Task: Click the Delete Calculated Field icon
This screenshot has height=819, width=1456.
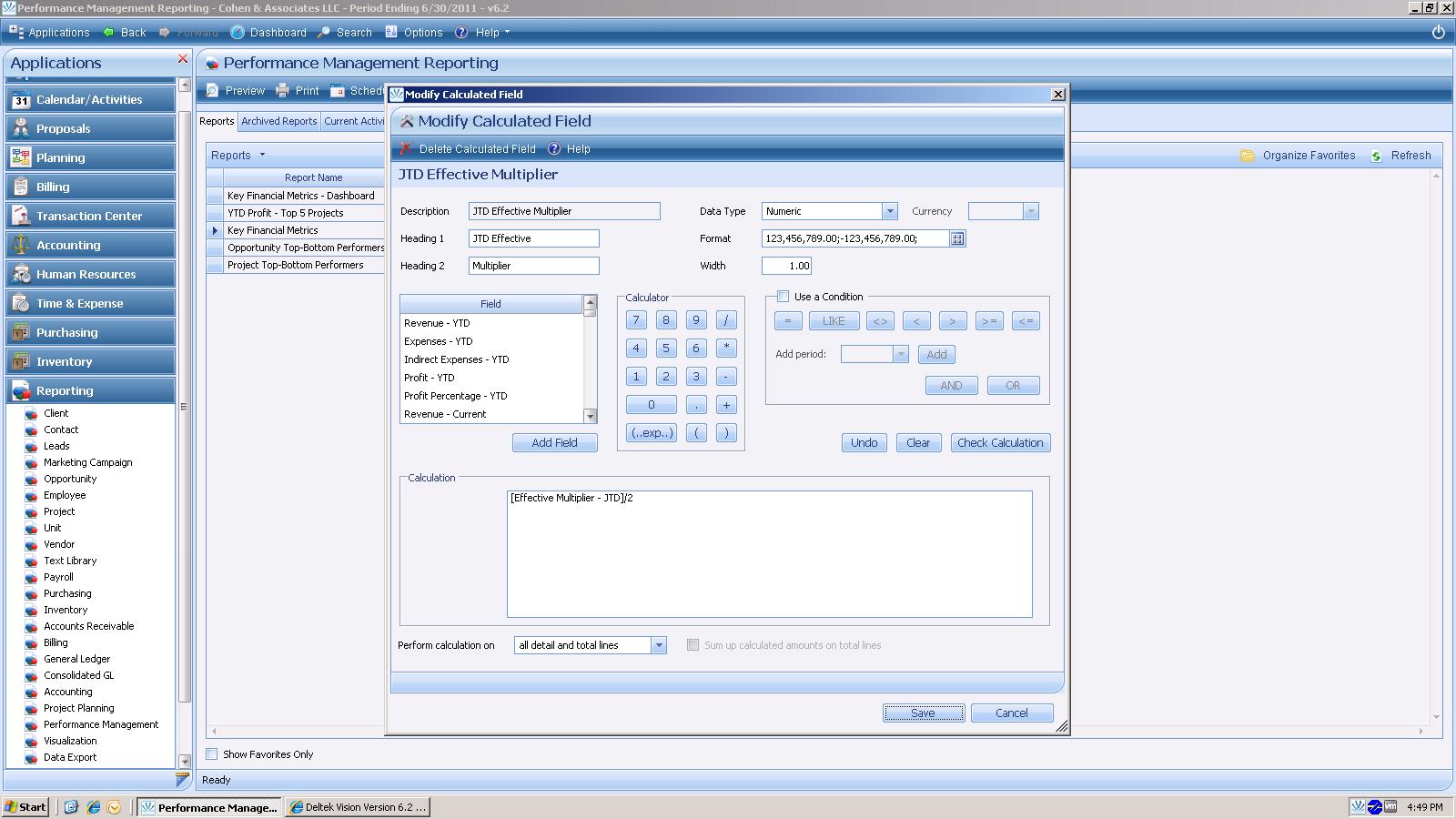Action: (407, 148)
